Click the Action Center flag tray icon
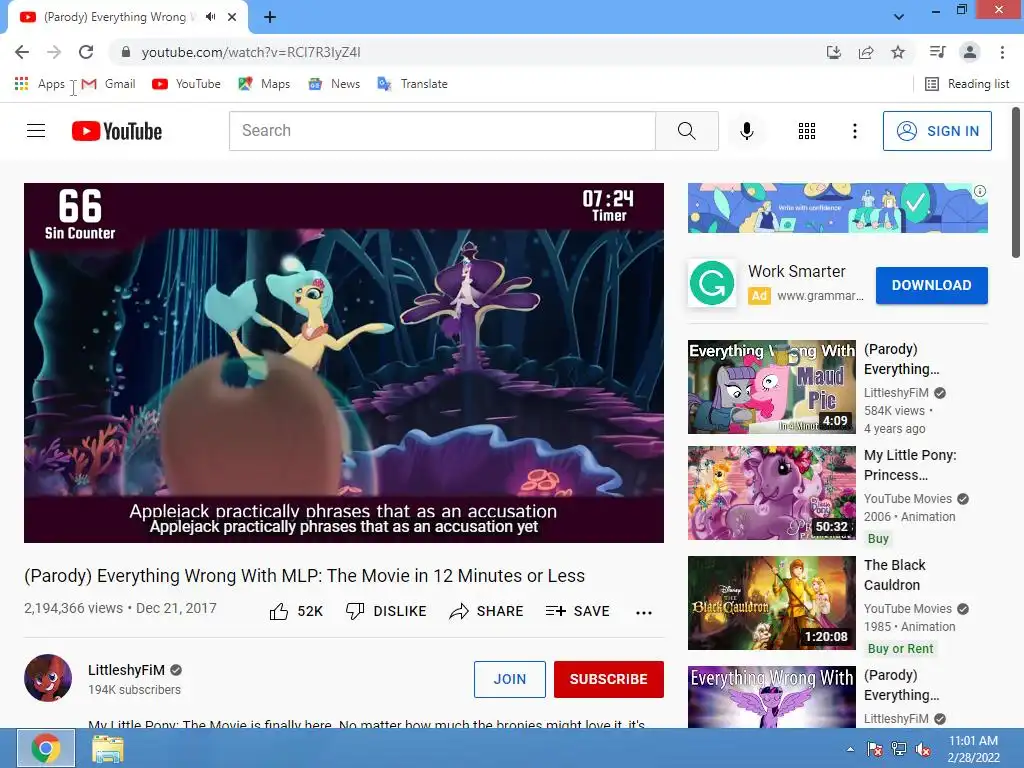This screenshot has width=1024, height=768. coord(874,749)
